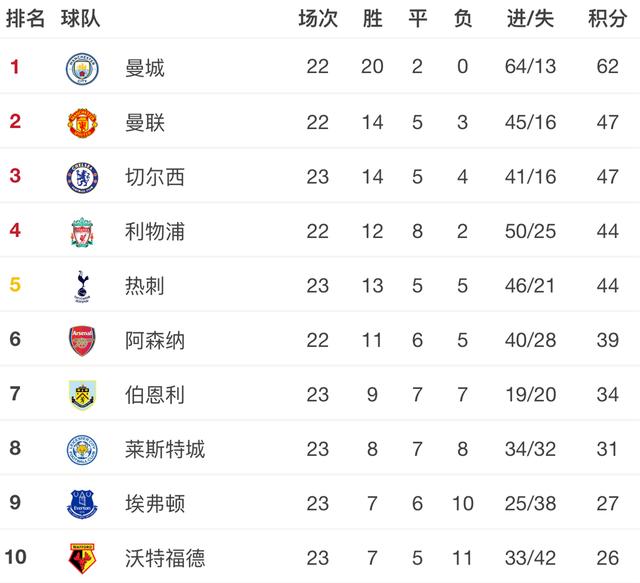This screenshot has height=583, width=640.
Task: Tap the Everton club crest
Action: (x=82, y=503)
